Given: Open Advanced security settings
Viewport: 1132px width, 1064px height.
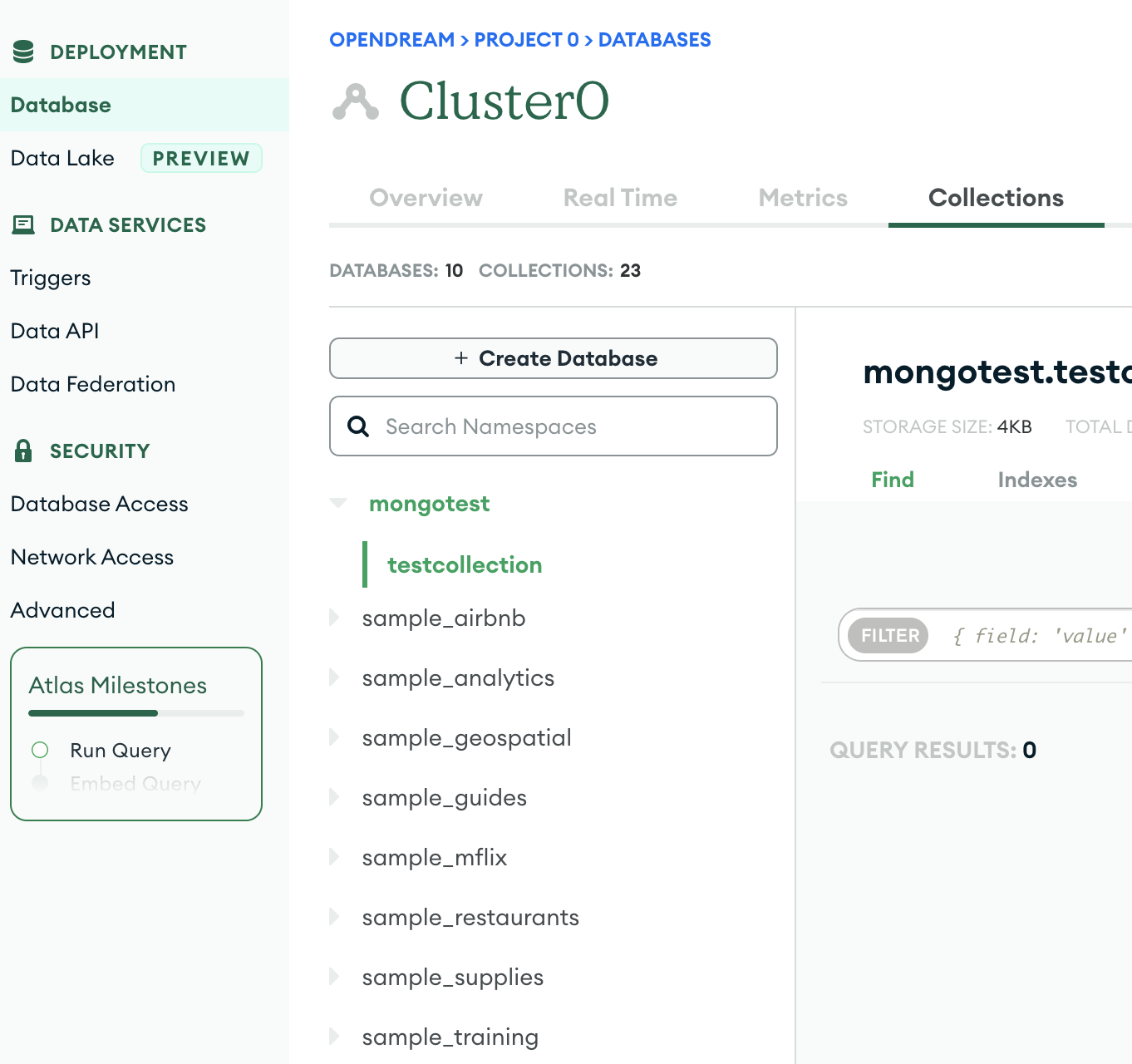Looking at the screenshot, I should click(x=63, y=610).
